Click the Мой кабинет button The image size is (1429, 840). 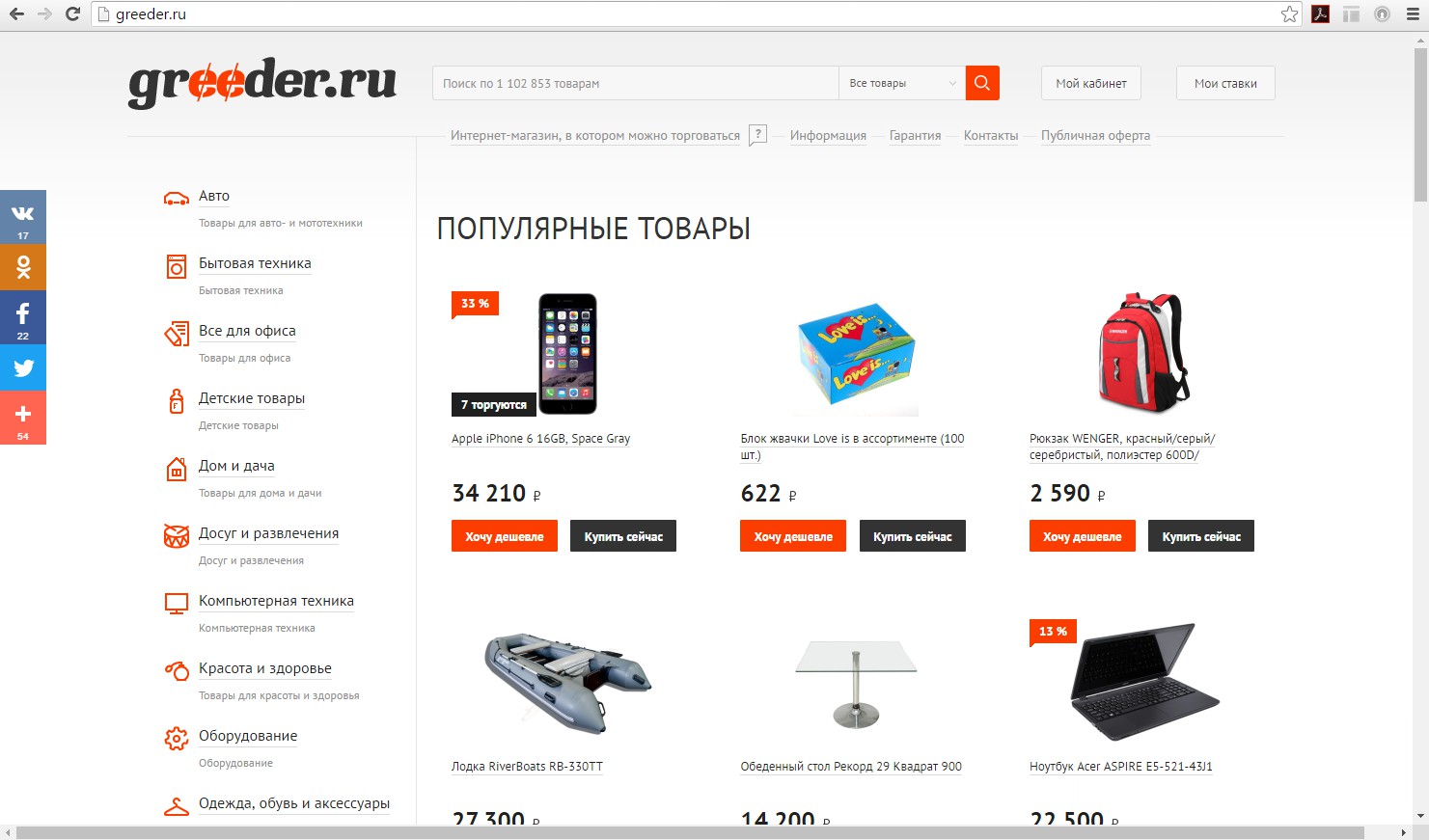coord(1091,83)
